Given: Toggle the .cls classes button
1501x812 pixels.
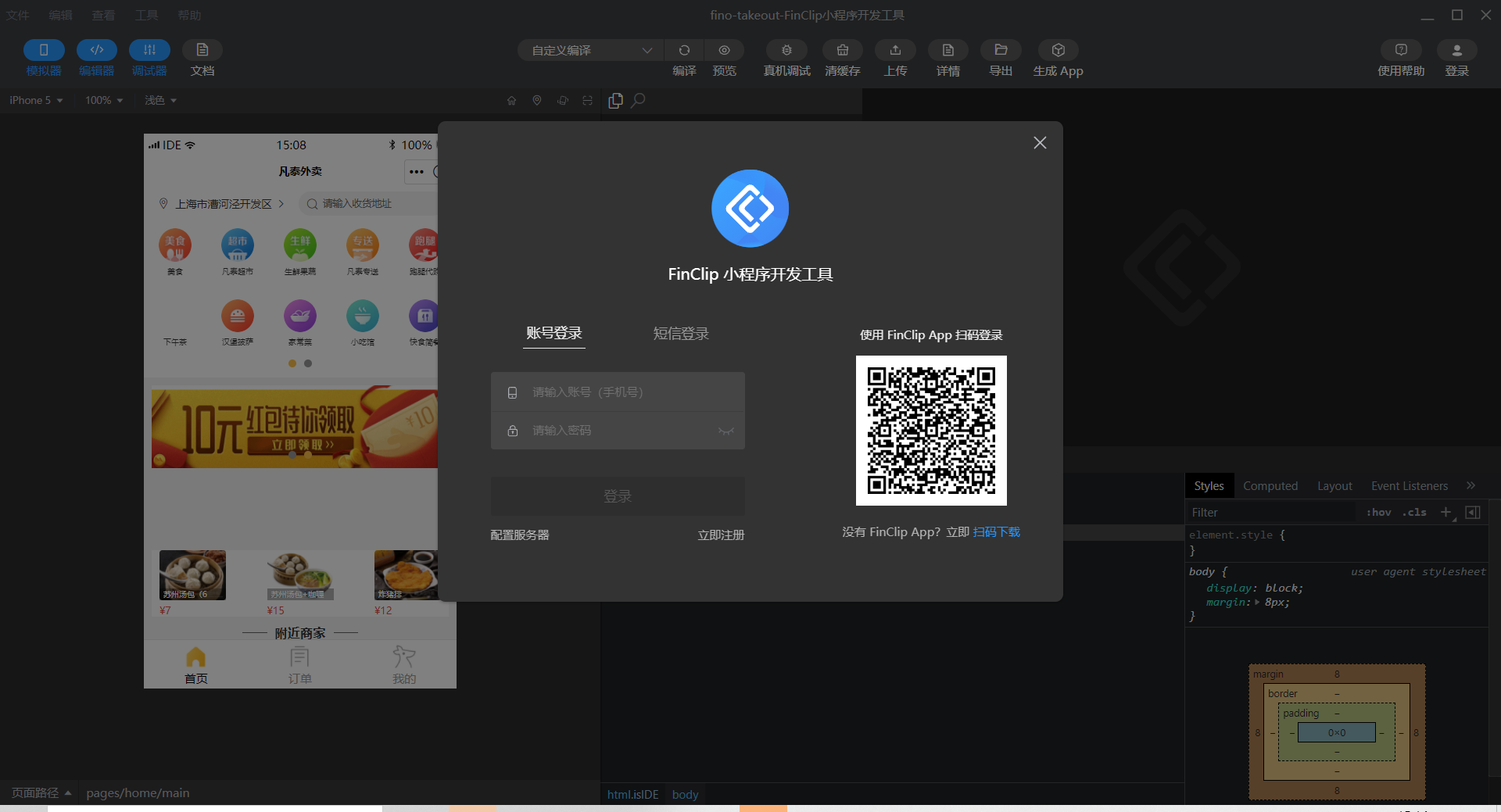Looking at the screenshot, I should pos(1414,513).
